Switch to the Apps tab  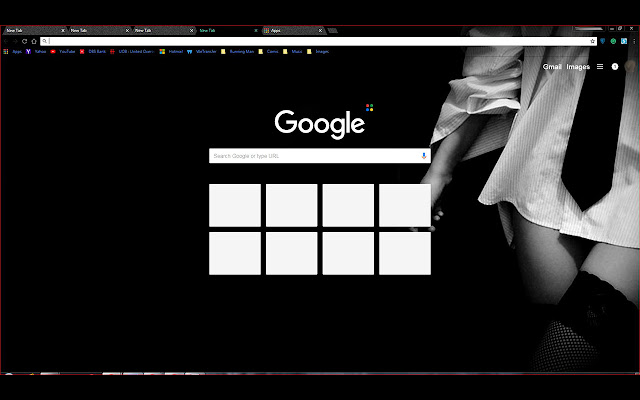click(292, 31)
